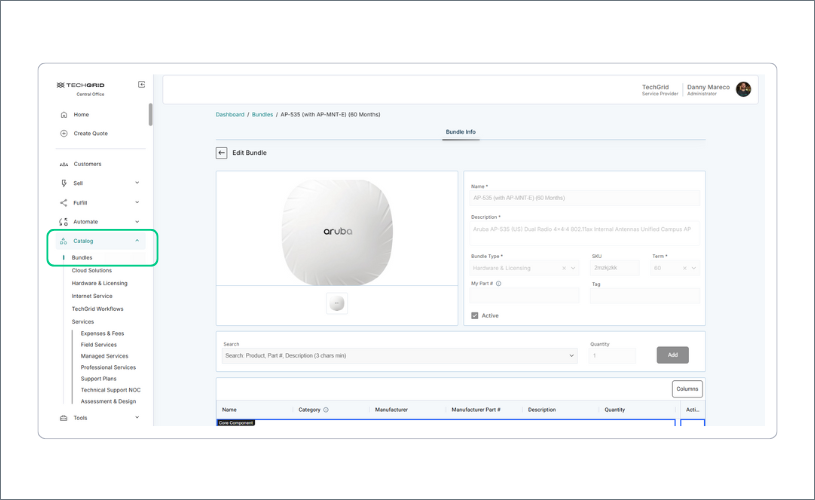This screenshot has width=815, height=500.
Task: Collapse the Catalog menu section
Action: (x=137, y=241)
